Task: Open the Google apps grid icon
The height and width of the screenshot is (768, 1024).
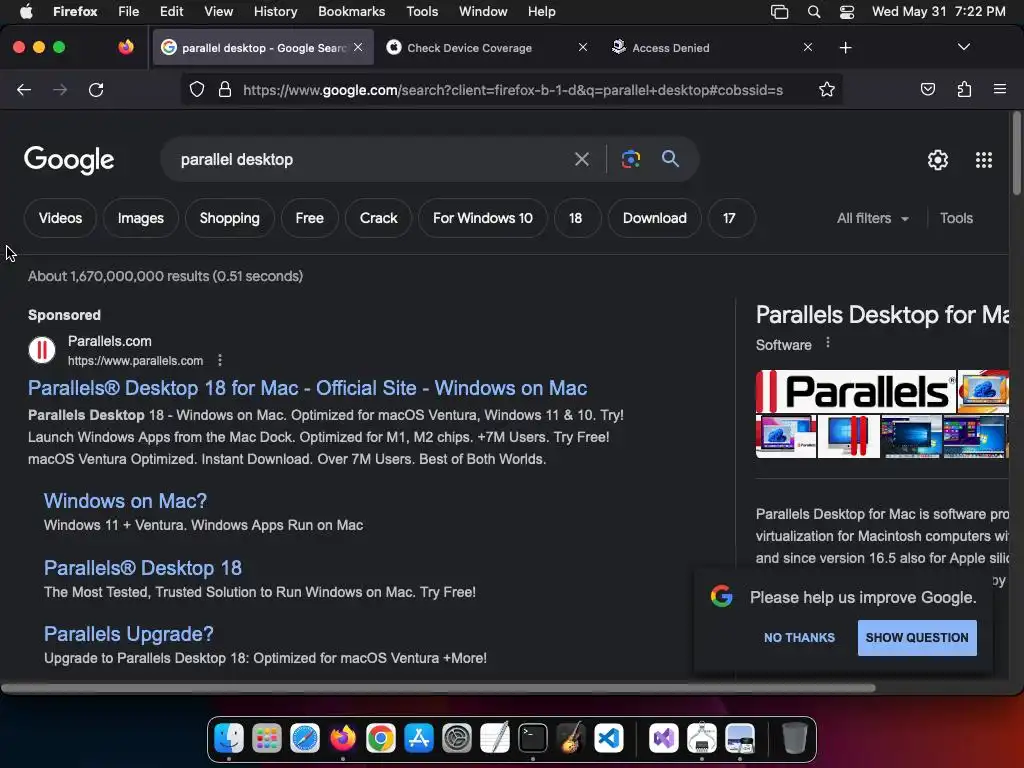Action: tap(984, 160)
